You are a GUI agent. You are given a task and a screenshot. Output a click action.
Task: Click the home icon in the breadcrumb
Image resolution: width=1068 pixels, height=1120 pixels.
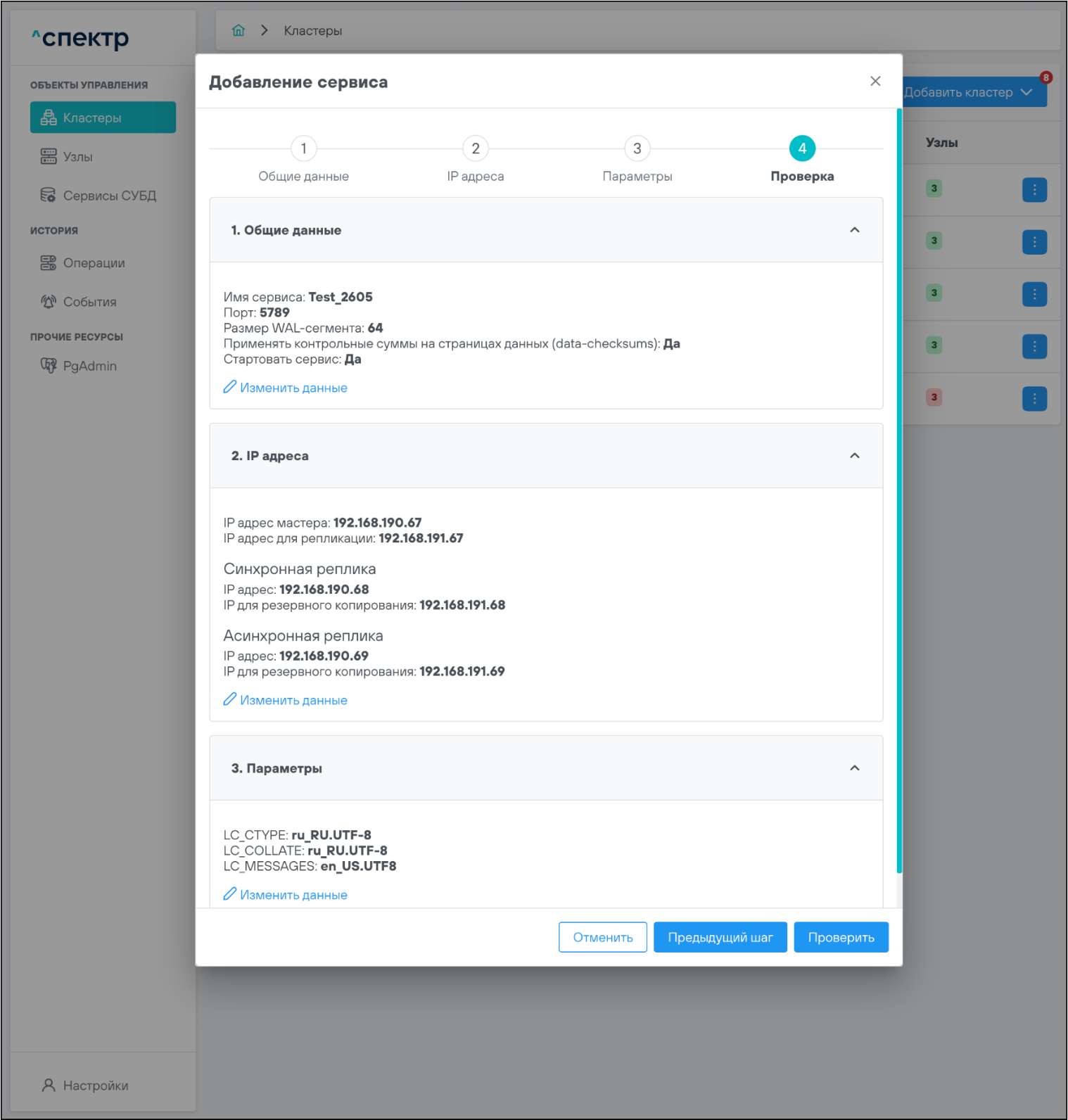coord(239,30)
